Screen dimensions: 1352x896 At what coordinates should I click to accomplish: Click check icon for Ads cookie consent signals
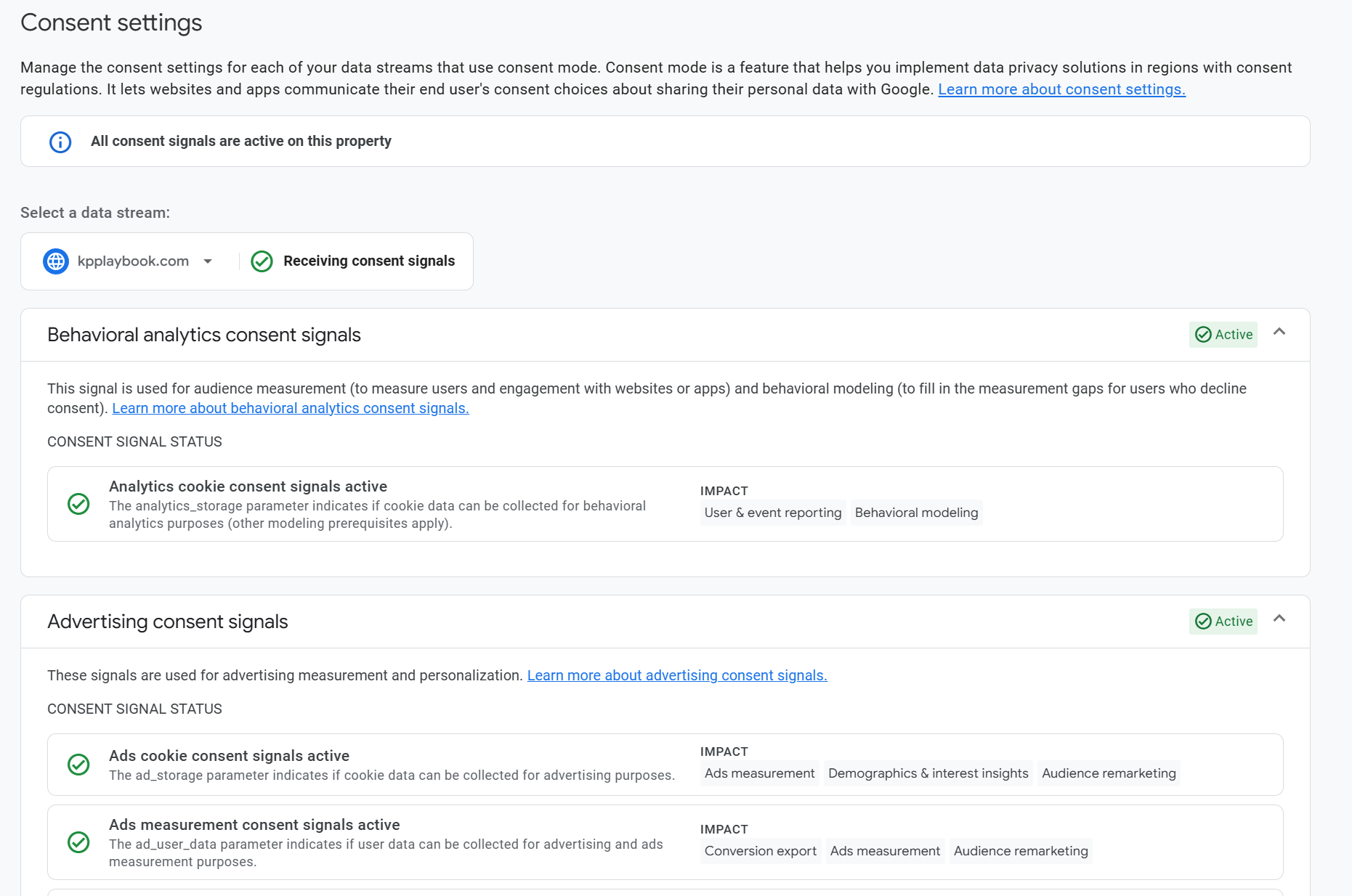[78, 765]
